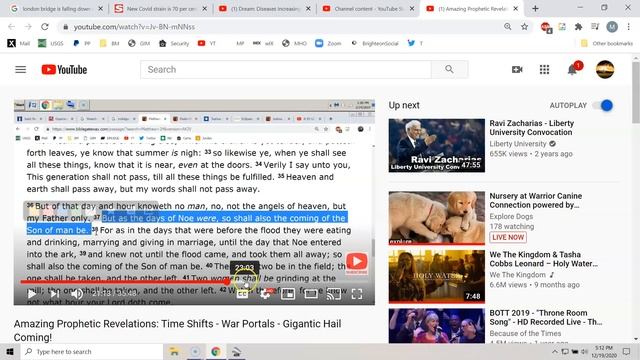This screenshot has height=360, width=640.
Task: Close the Amazing Prophetic Revelations tab
Action: point(516,9)
